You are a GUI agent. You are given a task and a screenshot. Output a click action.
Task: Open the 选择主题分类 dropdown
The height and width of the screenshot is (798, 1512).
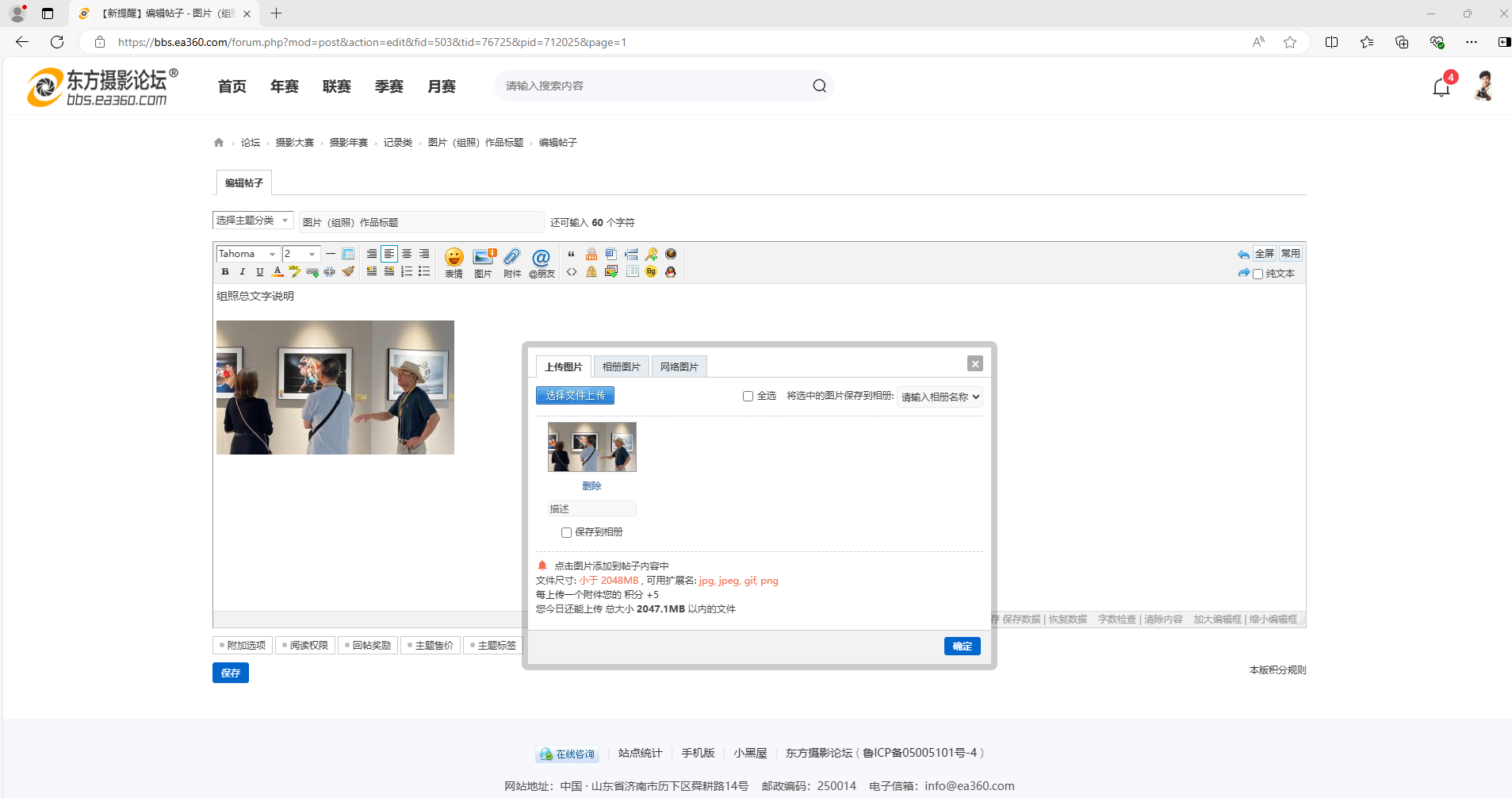(253, 221)
